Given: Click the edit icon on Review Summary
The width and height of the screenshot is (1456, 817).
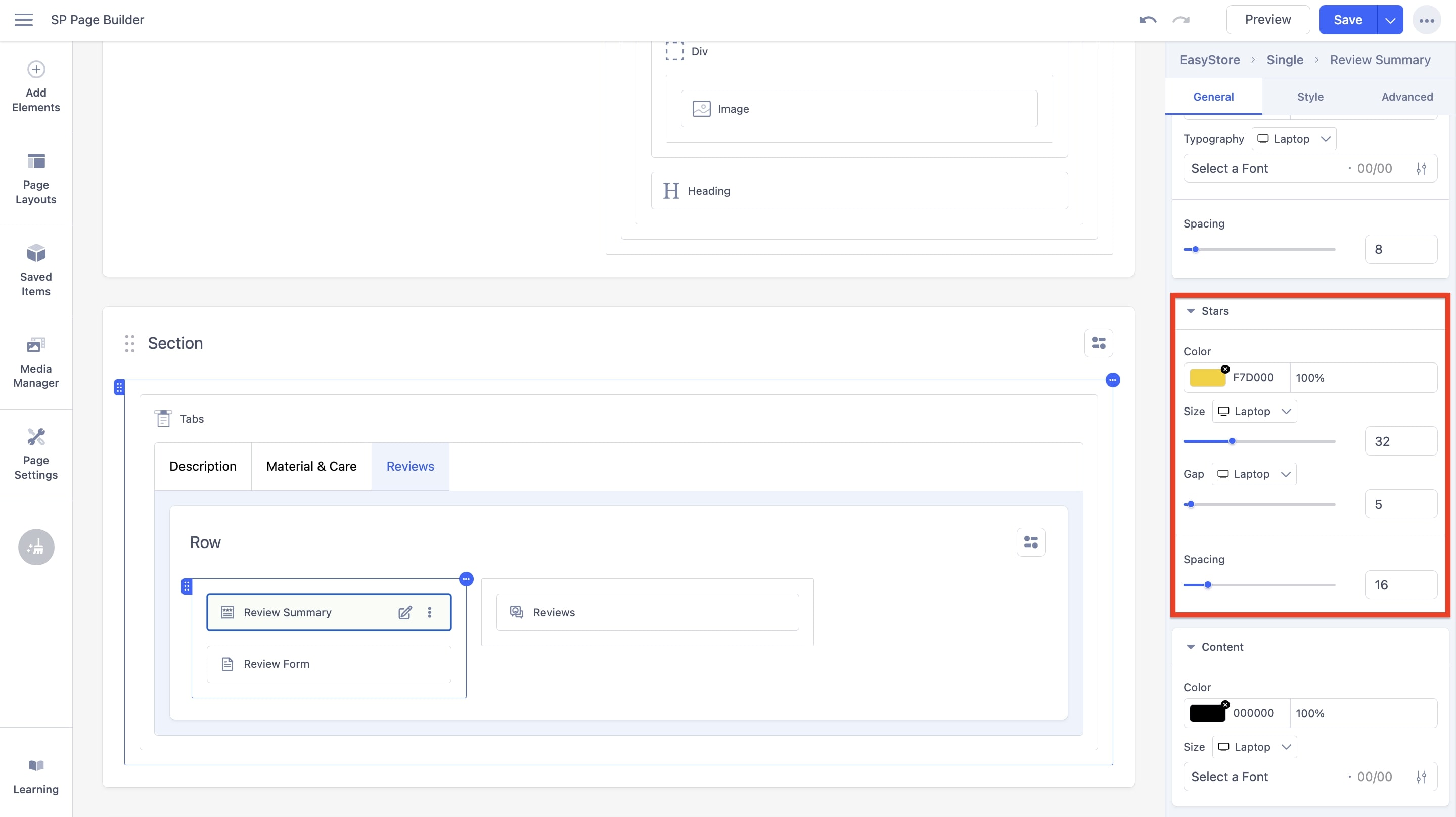Looking at the screenshot, I should (404, 612).
